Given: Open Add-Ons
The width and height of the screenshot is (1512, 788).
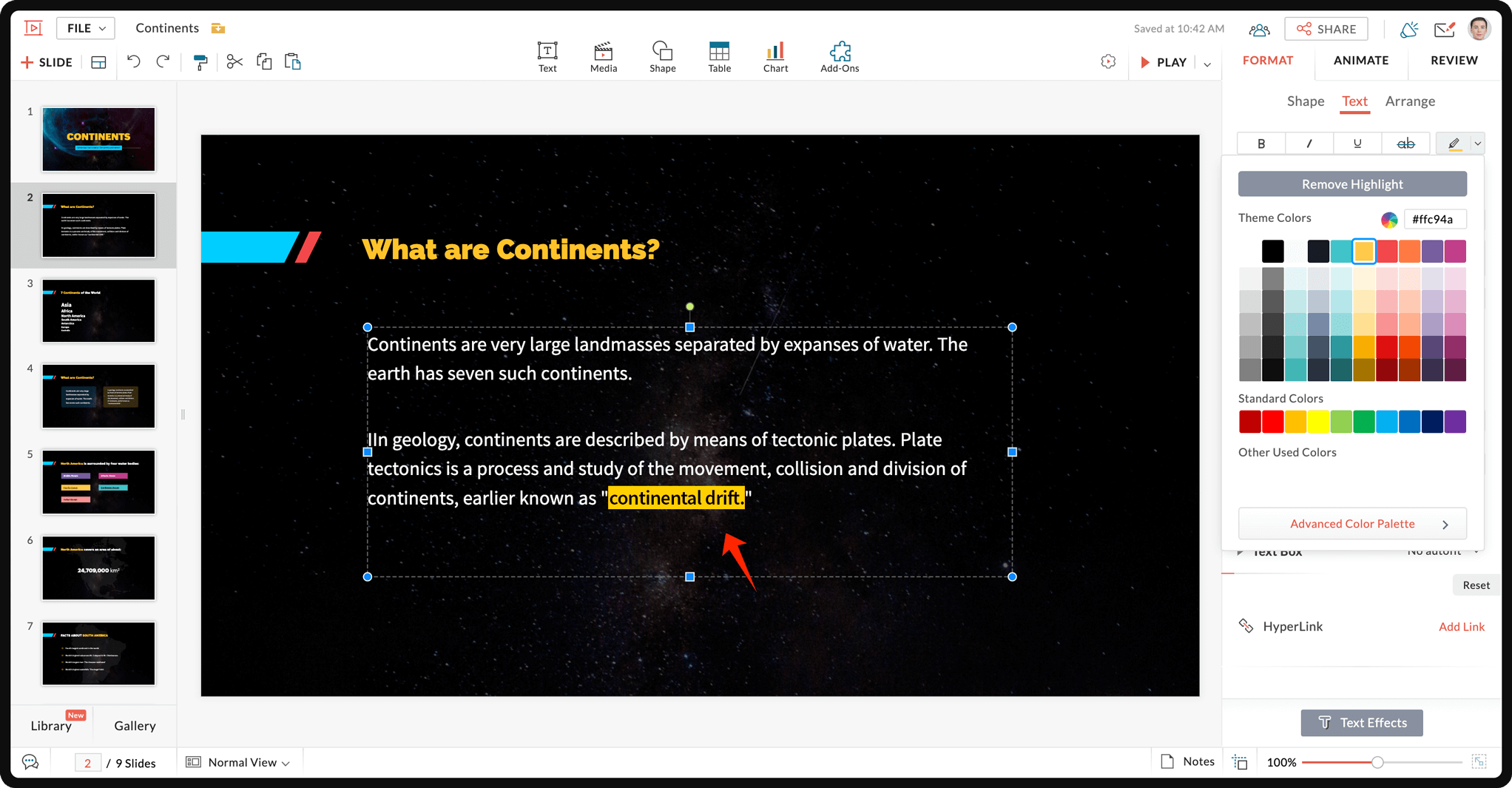Looking at the screenshot, I should click(x=840, y=57).
